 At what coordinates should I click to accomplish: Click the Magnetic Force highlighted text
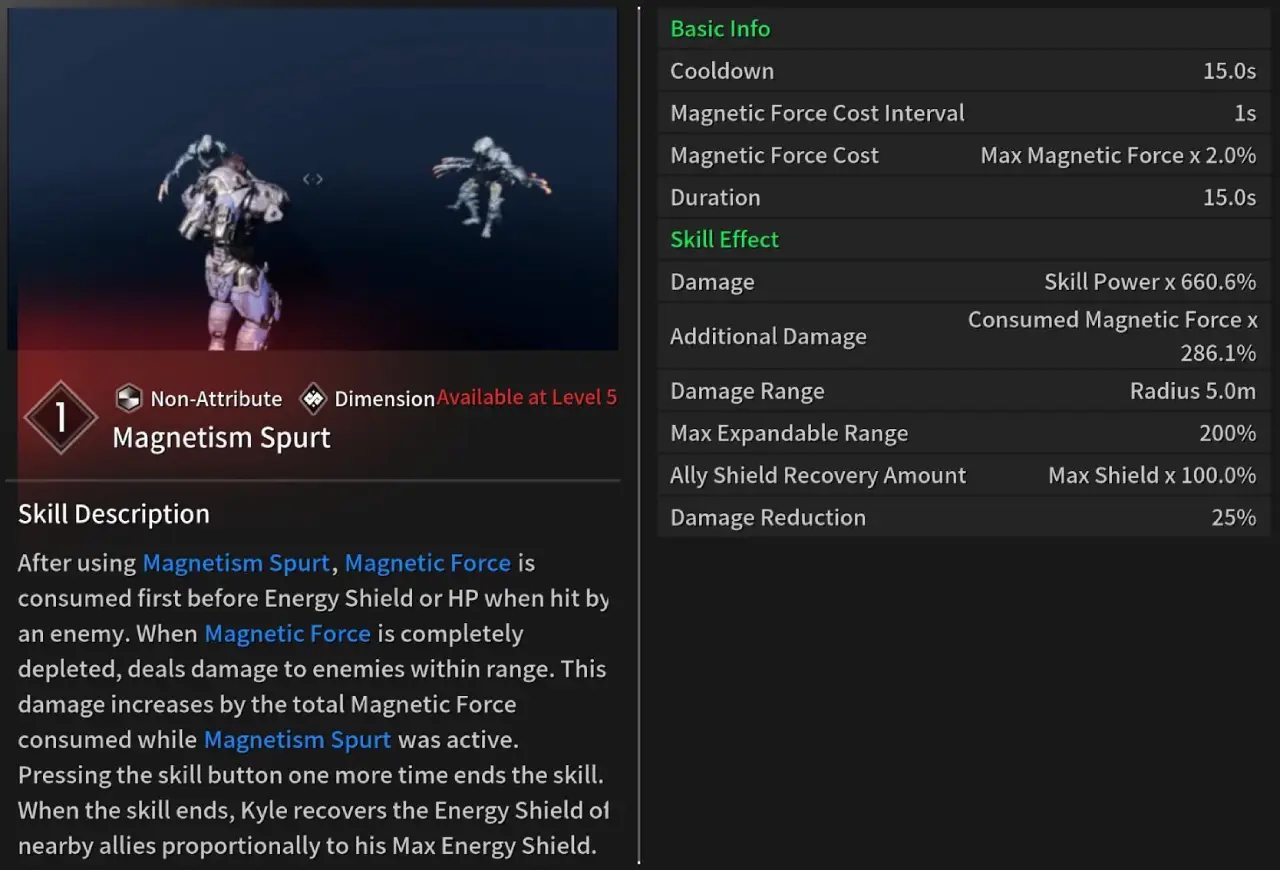427,563
